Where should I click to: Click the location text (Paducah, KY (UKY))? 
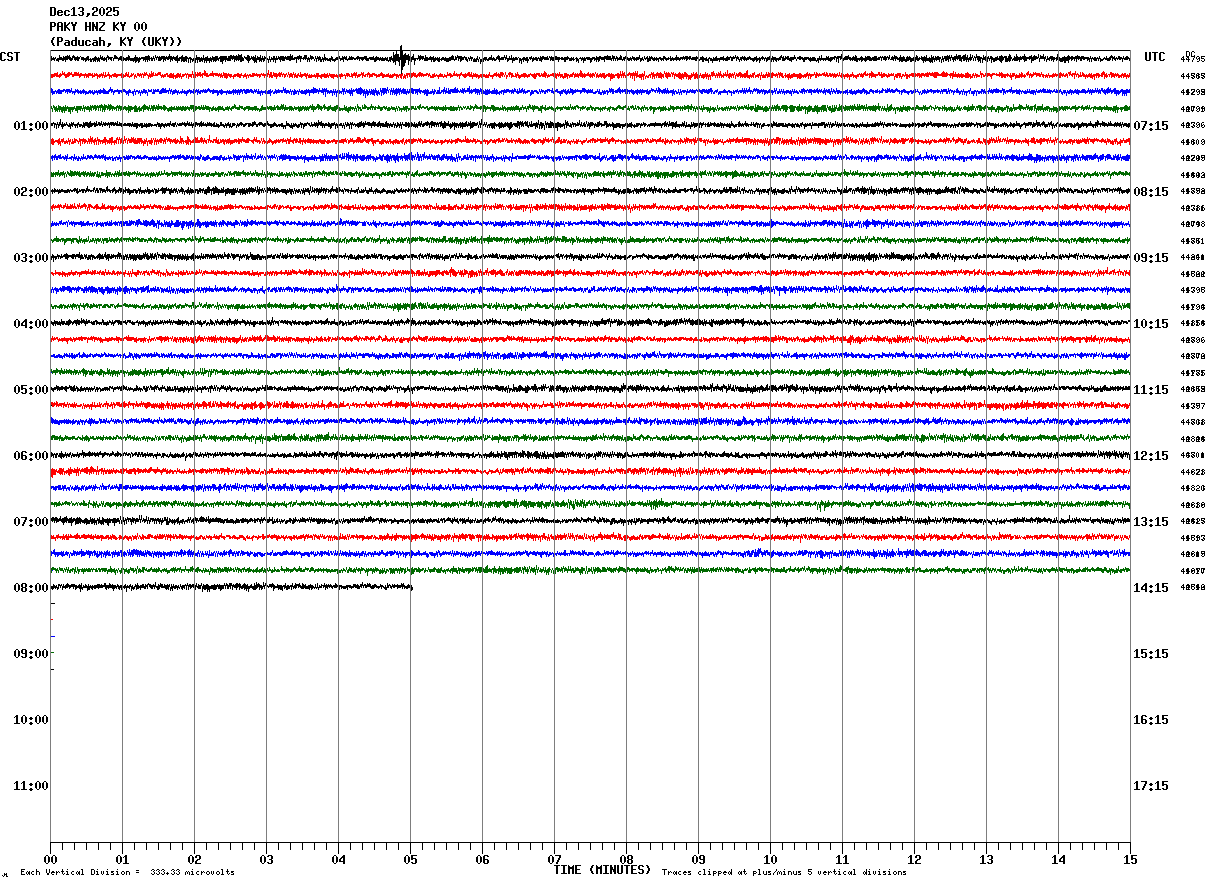[x=116, y=42]
